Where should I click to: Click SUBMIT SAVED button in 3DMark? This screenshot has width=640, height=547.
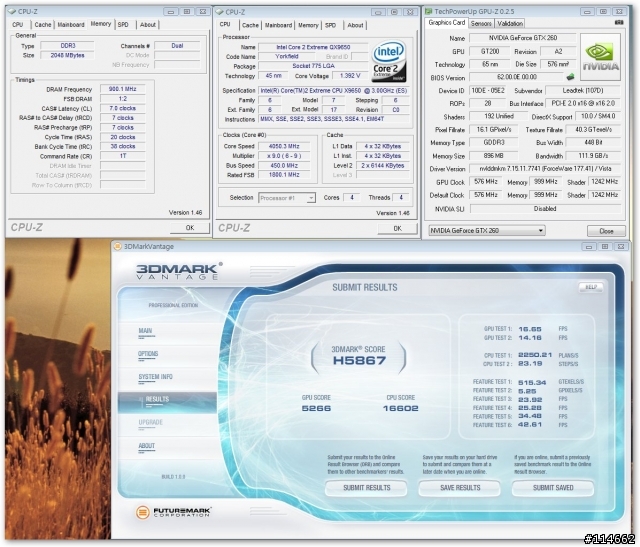tap(553, 488)
